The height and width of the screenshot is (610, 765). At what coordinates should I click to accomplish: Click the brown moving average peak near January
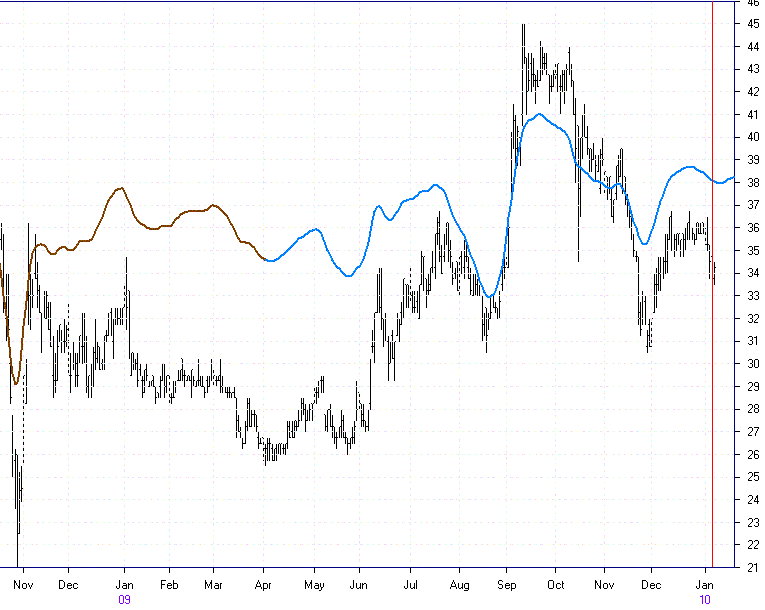point(121,188)
